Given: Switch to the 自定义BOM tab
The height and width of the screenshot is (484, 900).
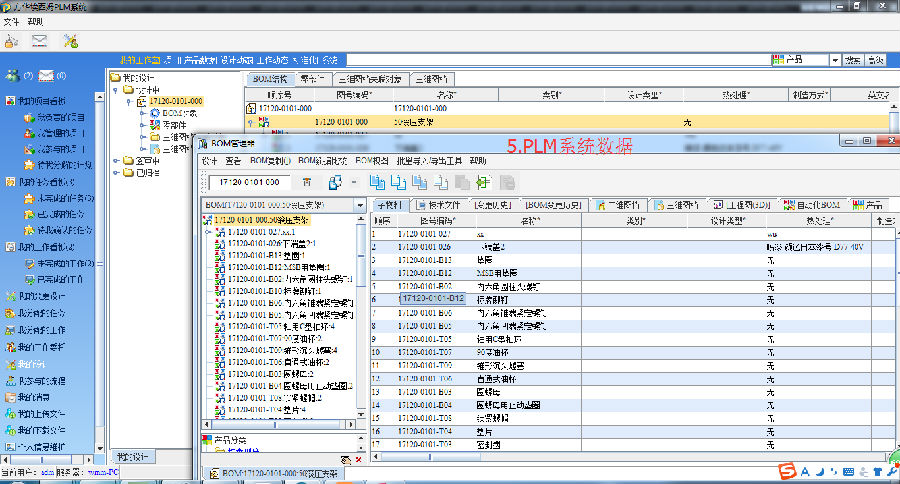Looking at the screenshot, I should pyautogui.click(x=812, y=205).
